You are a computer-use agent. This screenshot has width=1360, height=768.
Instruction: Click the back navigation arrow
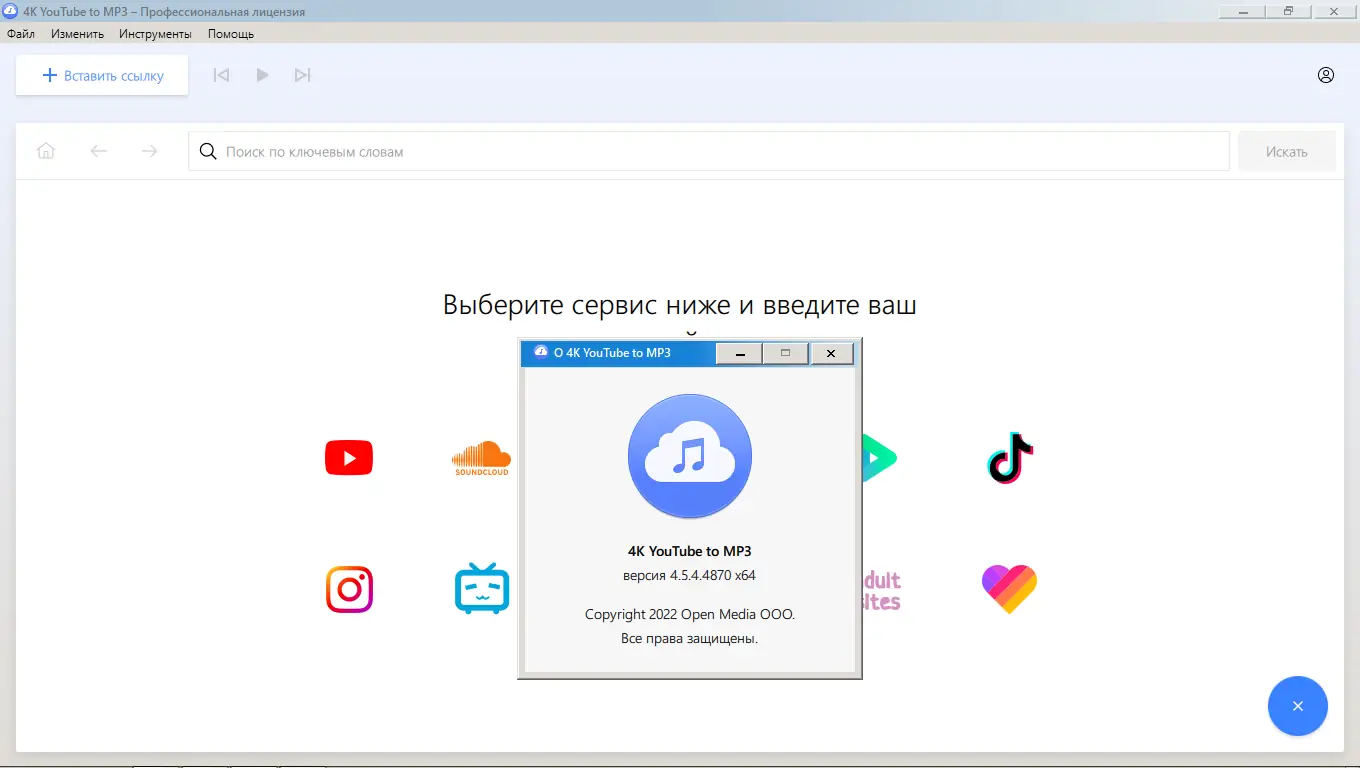click(x=98, y=150)
